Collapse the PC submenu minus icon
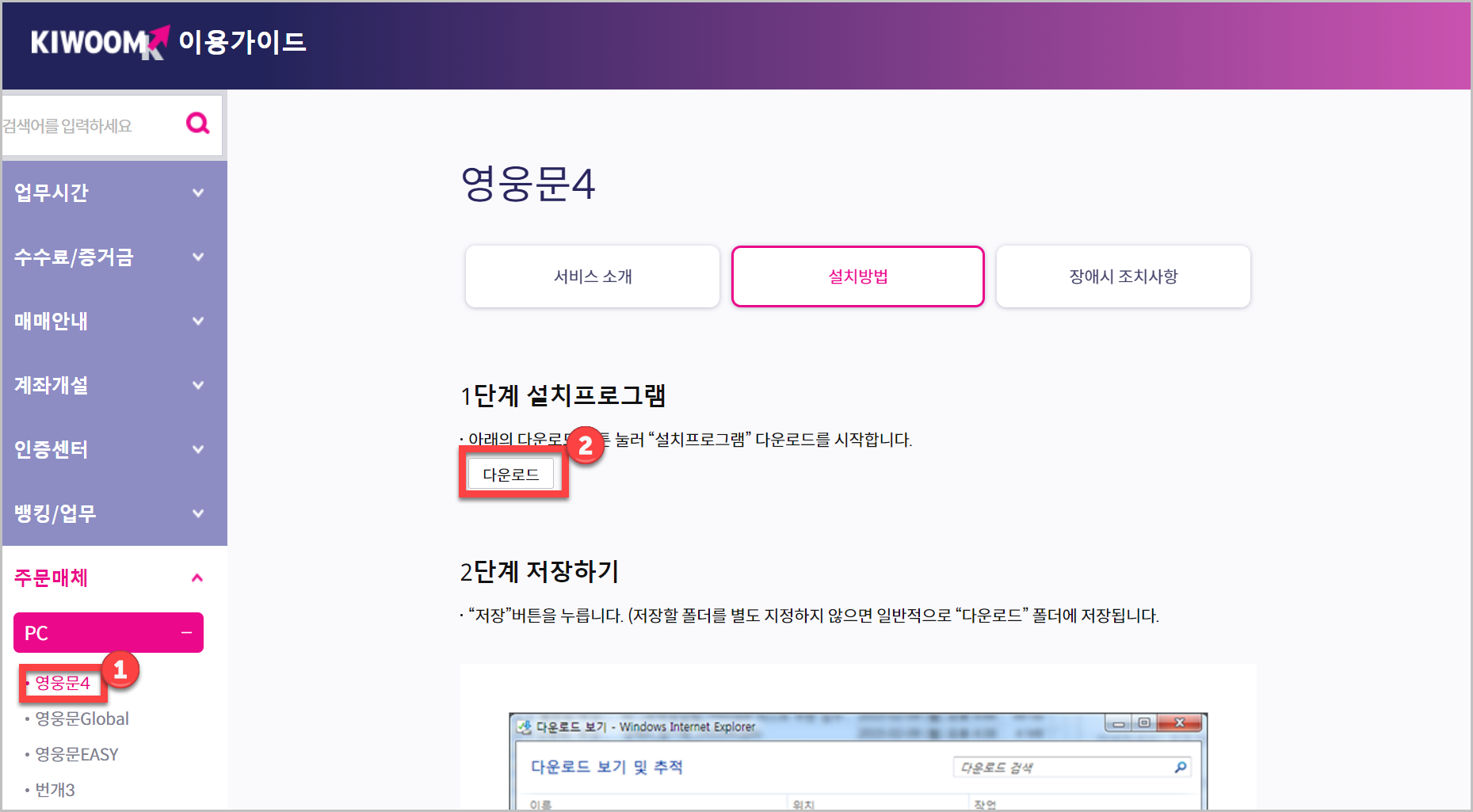Viewport: 1473px width, 812px height. click(187, 633)
